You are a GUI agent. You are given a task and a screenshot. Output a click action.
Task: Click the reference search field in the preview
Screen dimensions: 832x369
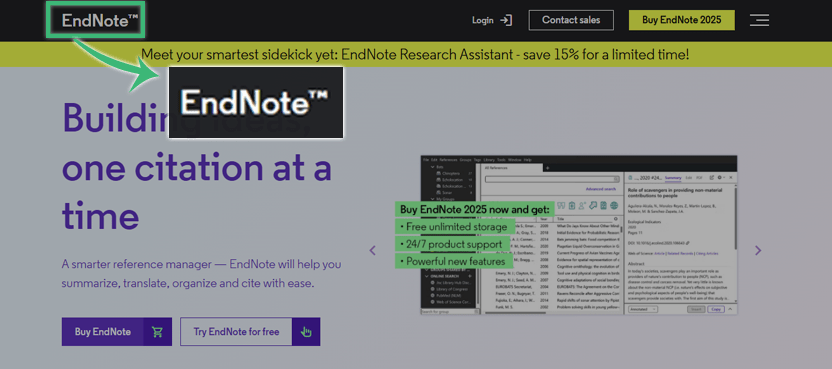[x=552, y=179]
